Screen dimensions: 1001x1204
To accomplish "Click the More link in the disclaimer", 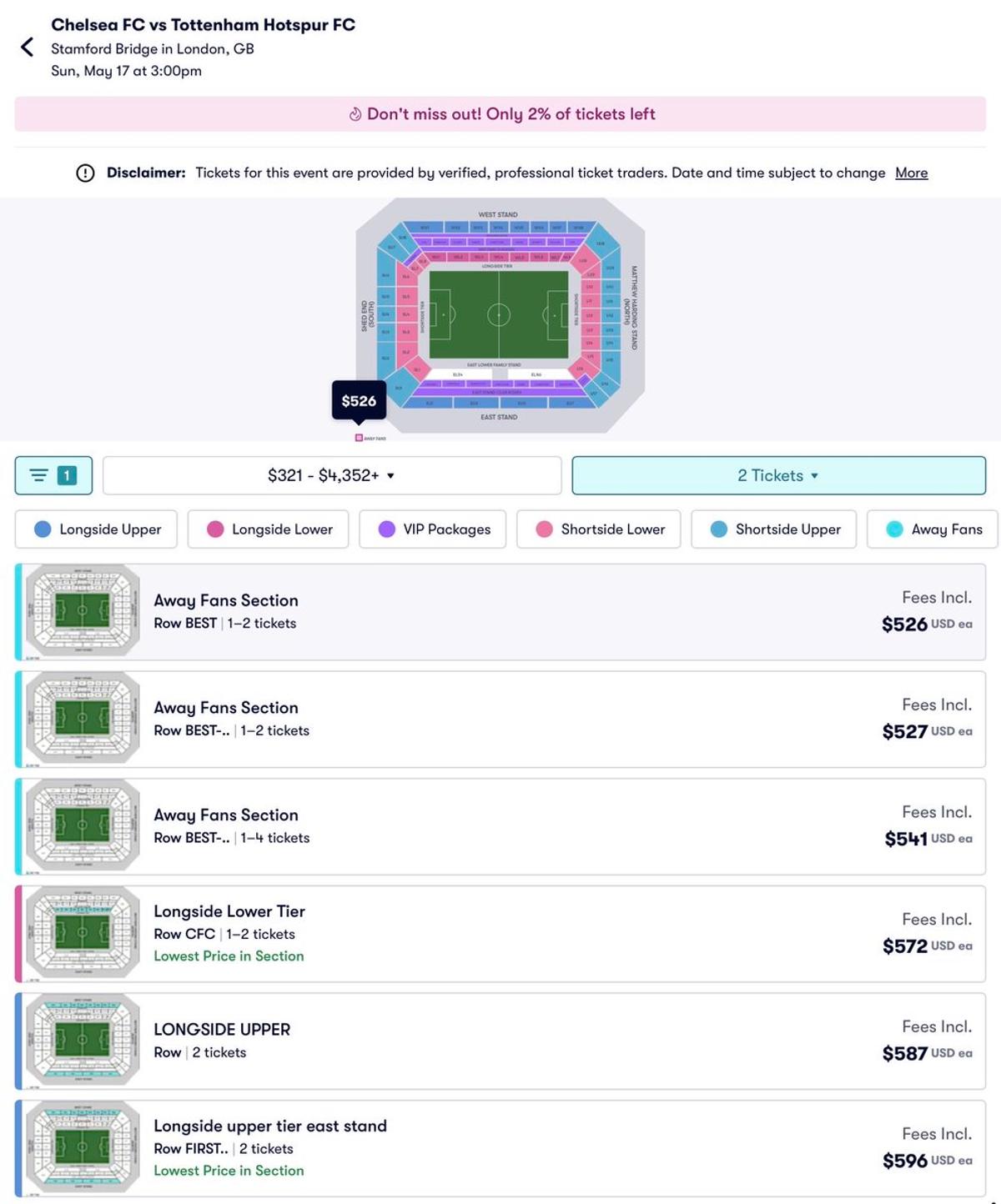I will coord(911,173).
